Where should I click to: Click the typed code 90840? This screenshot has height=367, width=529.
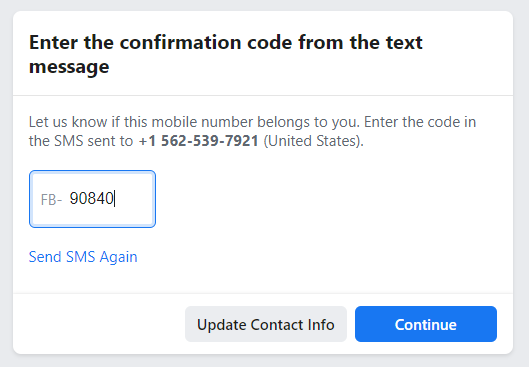click(x=91, y=198)
